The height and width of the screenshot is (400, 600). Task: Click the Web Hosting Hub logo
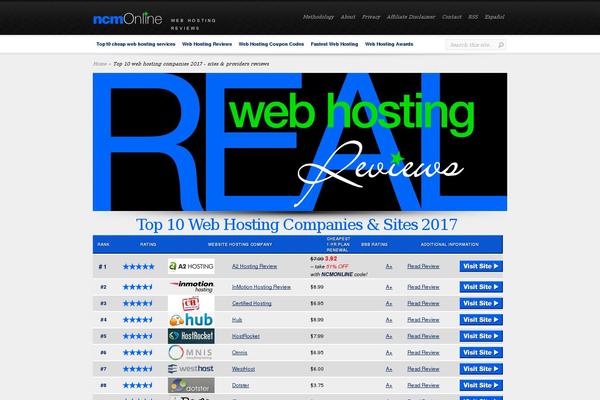(x=191, y=320)
